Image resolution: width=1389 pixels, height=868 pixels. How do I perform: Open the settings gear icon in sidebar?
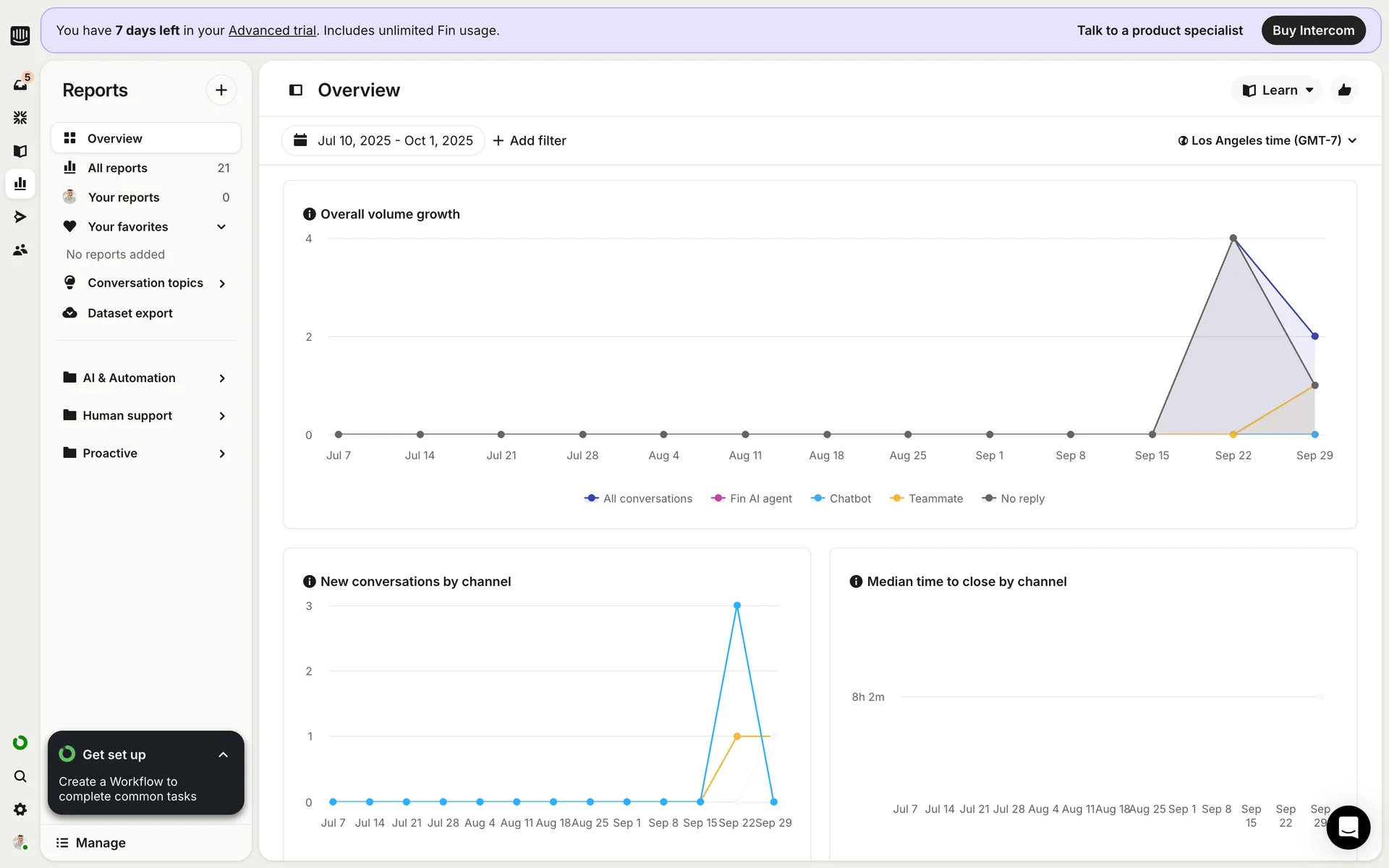[20, 809]
